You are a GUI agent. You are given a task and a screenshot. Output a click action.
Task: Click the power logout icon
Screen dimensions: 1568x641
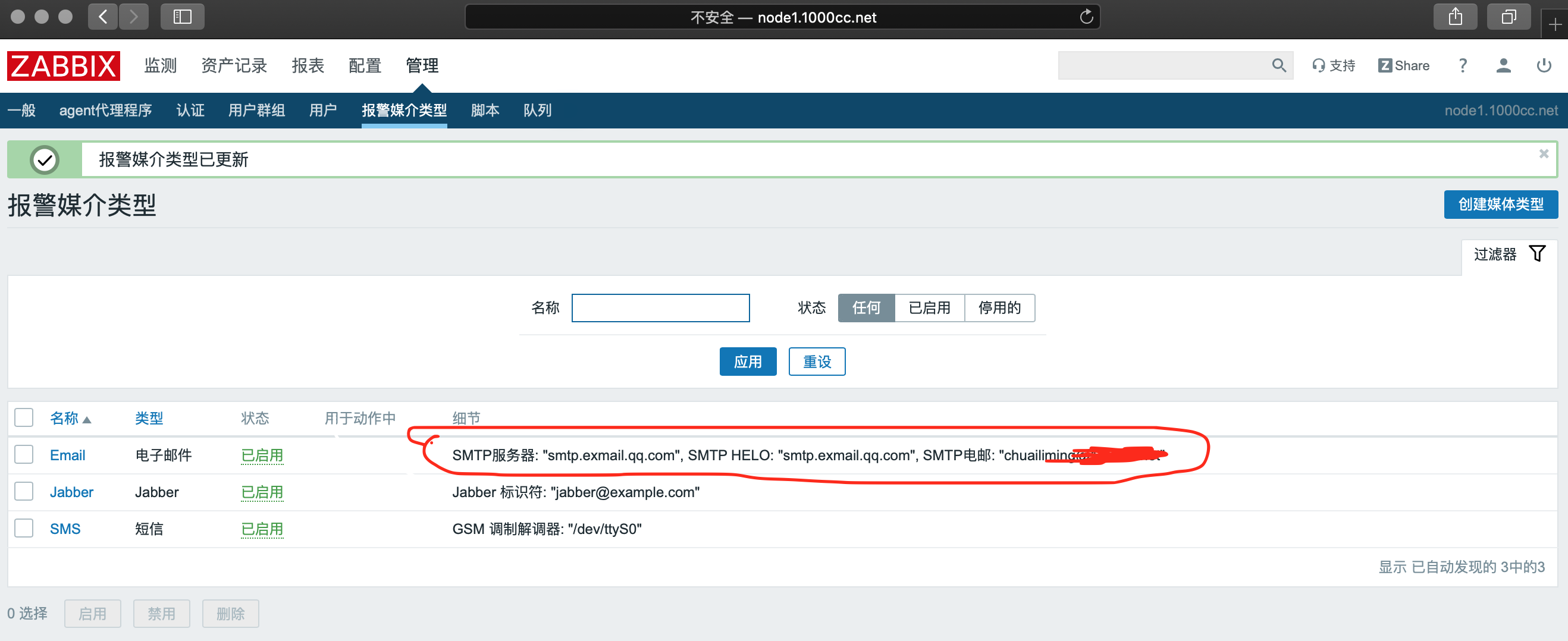[1543, 66]
